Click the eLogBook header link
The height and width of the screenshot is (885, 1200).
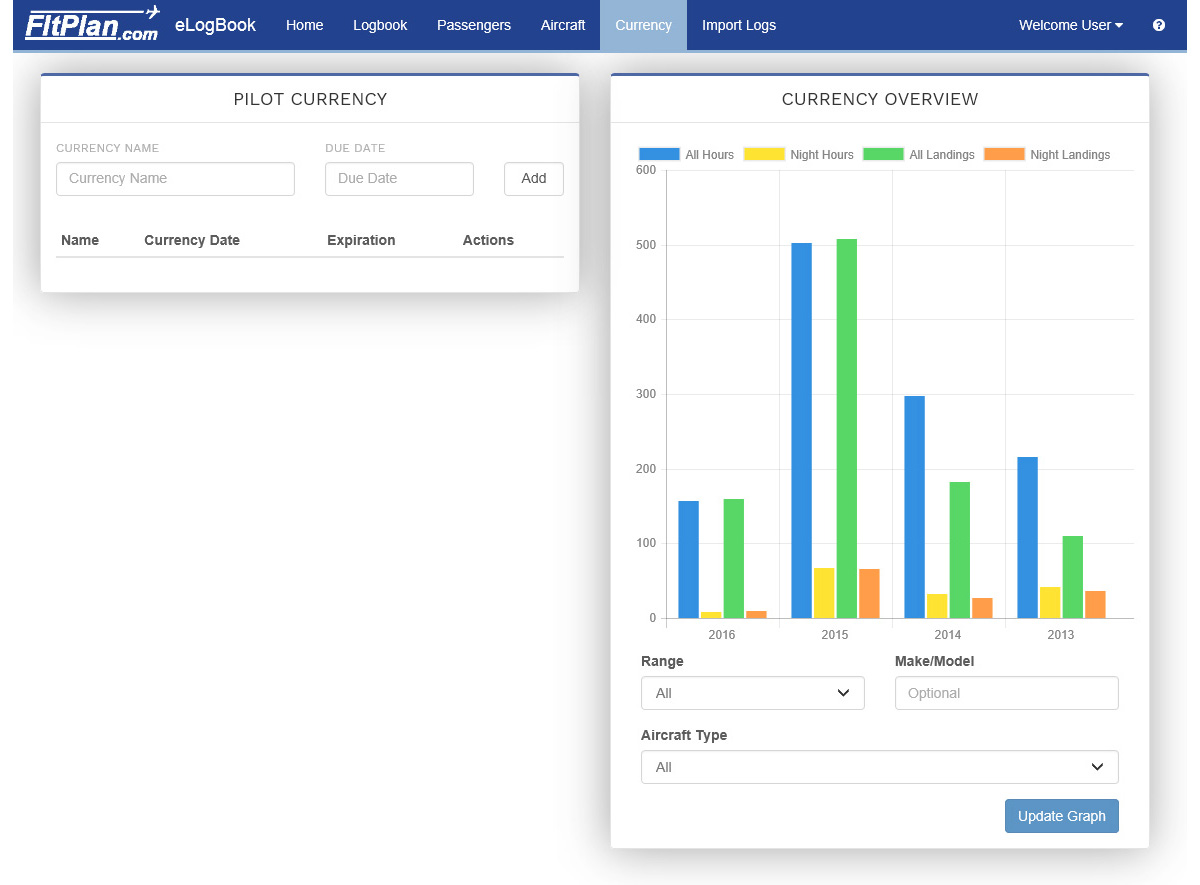pyautogui.click(x=215, y=24)
